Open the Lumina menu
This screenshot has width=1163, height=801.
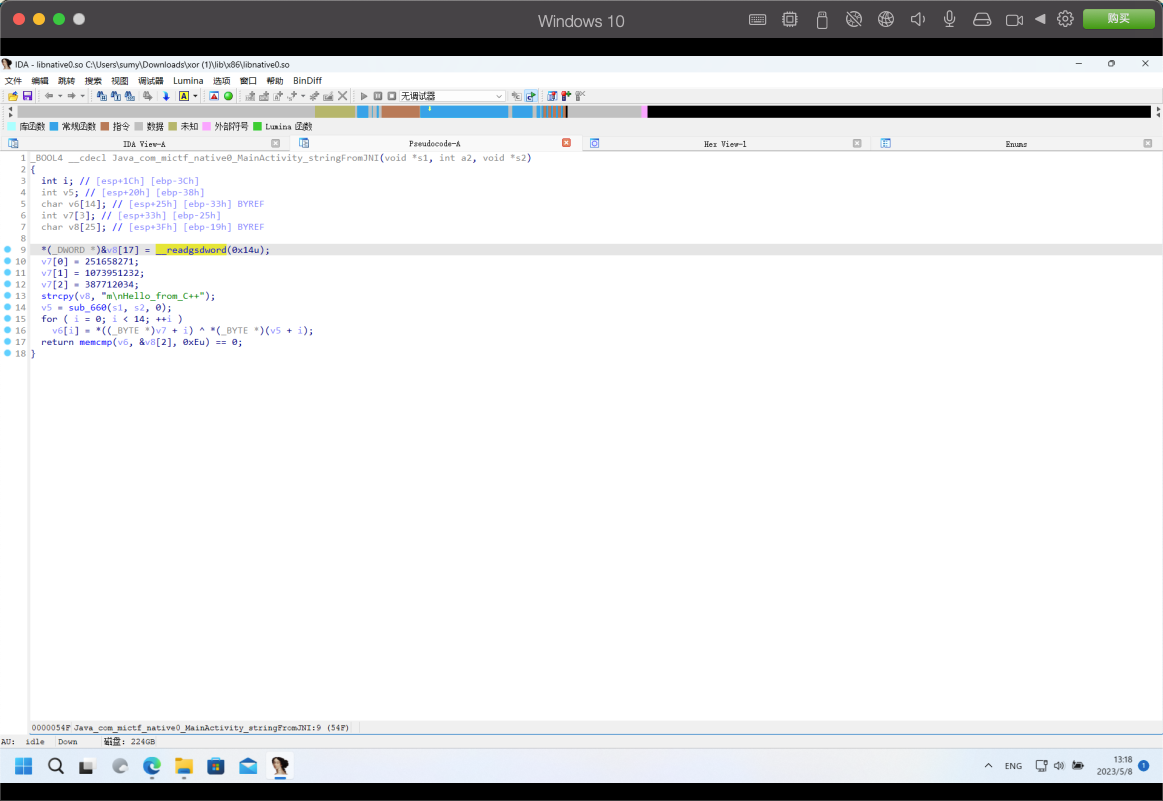(x=188, y=81)
